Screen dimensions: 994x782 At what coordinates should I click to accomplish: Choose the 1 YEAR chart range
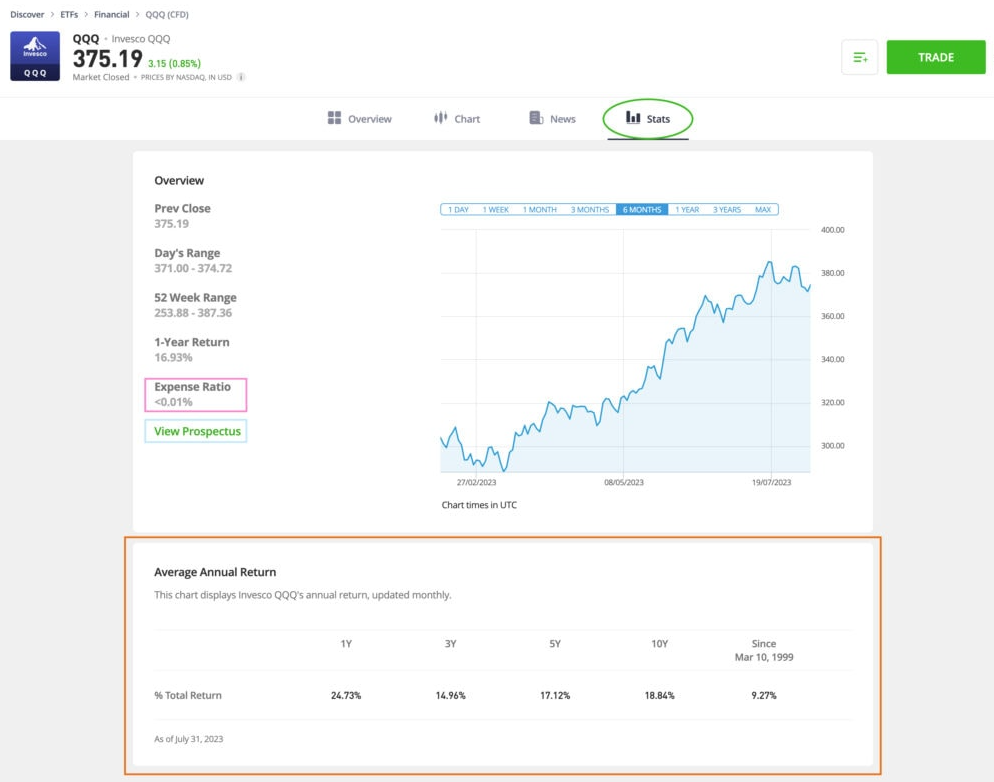(x=687, y=210)
